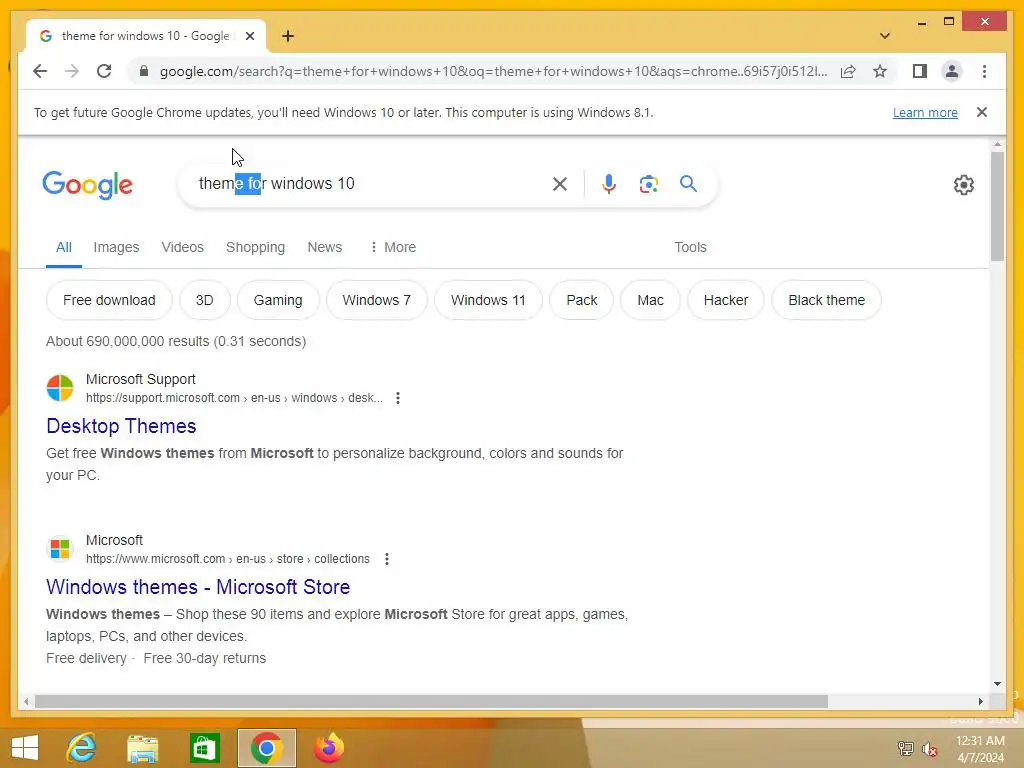Share this page using the share icon
The height and width of the screenshot is (768, 1024).
pos(848,71)
